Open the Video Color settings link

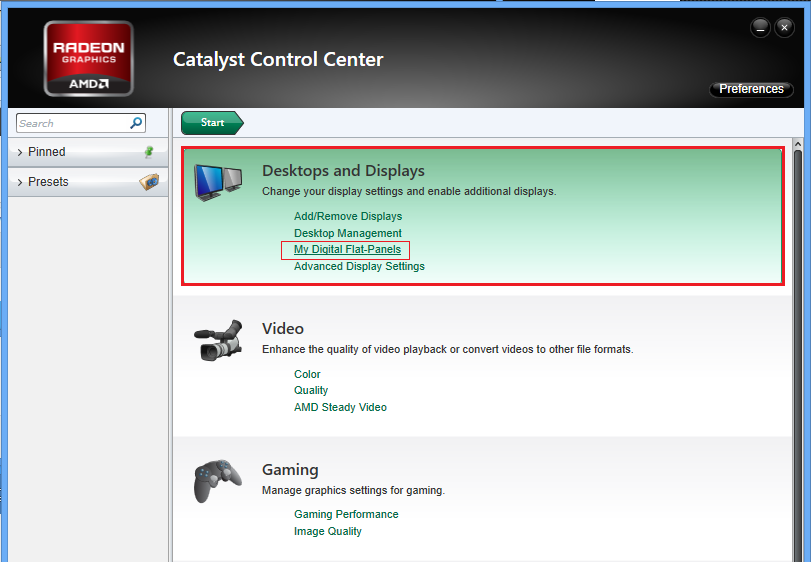(x=307, y=374)
